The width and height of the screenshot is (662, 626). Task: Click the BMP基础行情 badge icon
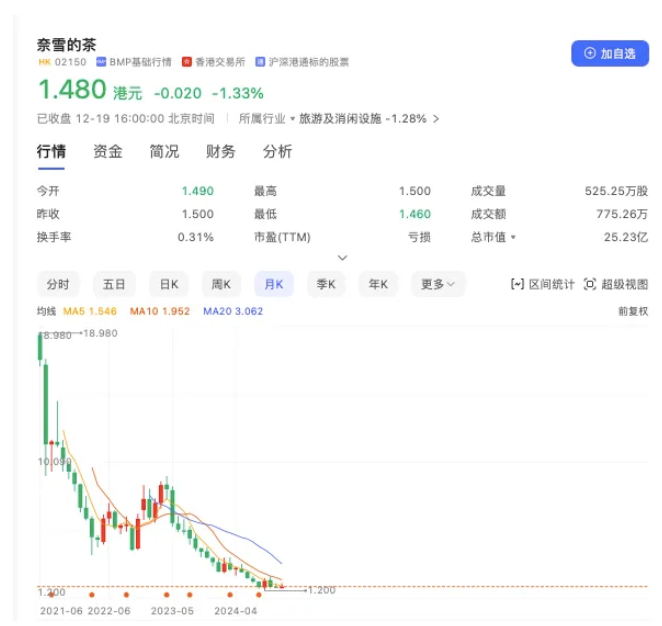tap(101, 62)
